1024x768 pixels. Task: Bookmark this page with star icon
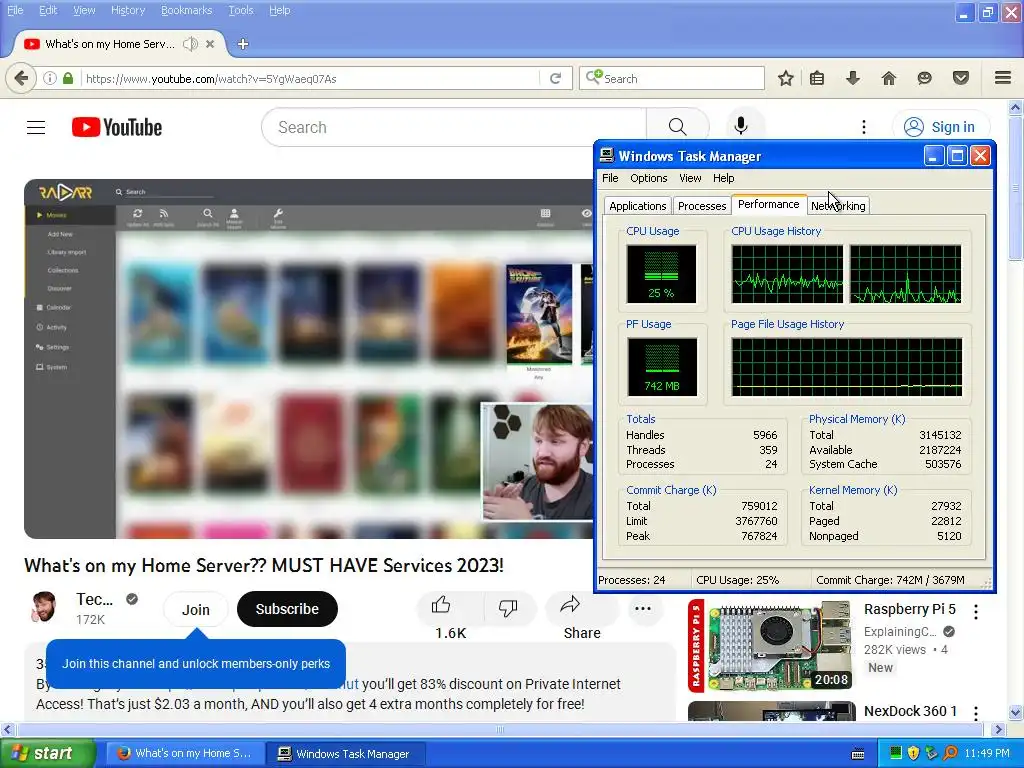(x=786, y=78)
